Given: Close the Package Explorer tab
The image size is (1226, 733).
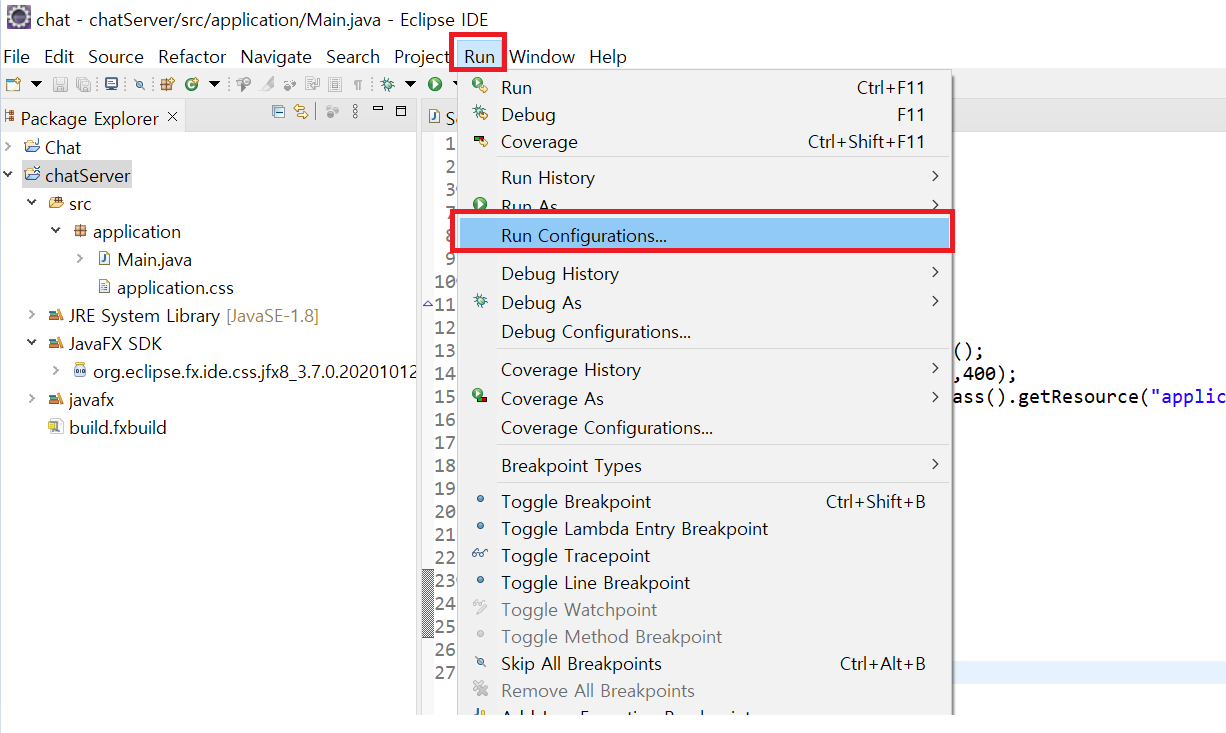Looking at the screenshot, I should coord(172,117).
